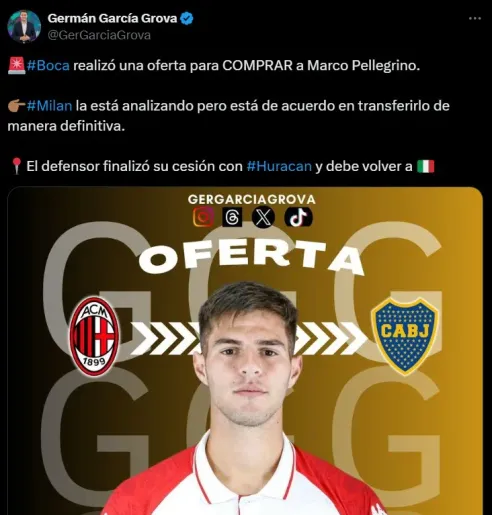Click the OFERTA headline in the graphic

click(x=252, y=258)
